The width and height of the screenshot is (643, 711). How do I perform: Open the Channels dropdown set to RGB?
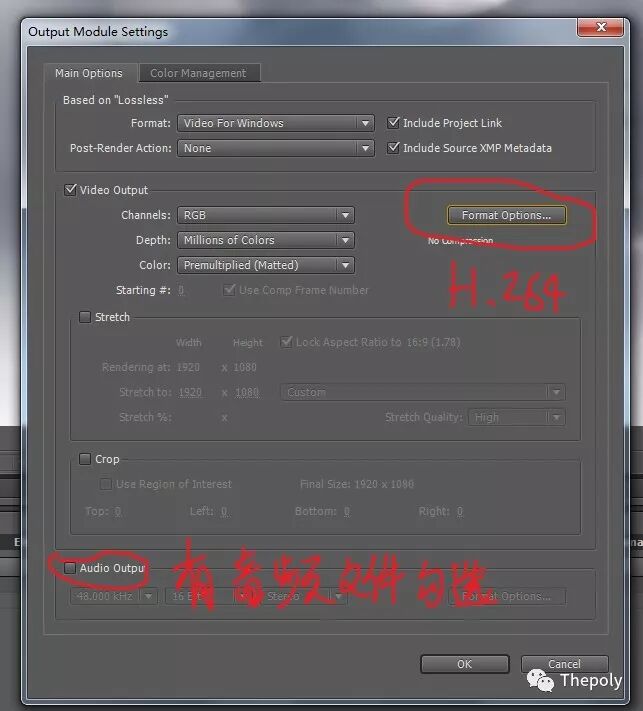tap(266, 215)
